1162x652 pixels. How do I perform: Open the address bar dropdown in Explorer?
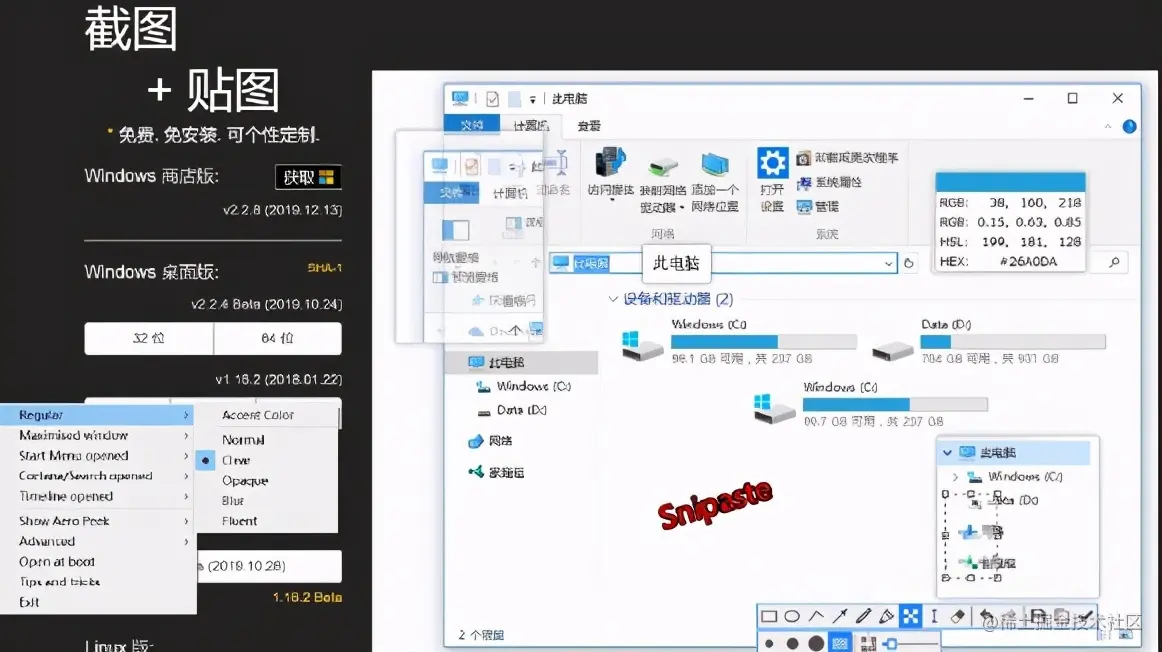[889, 262]
